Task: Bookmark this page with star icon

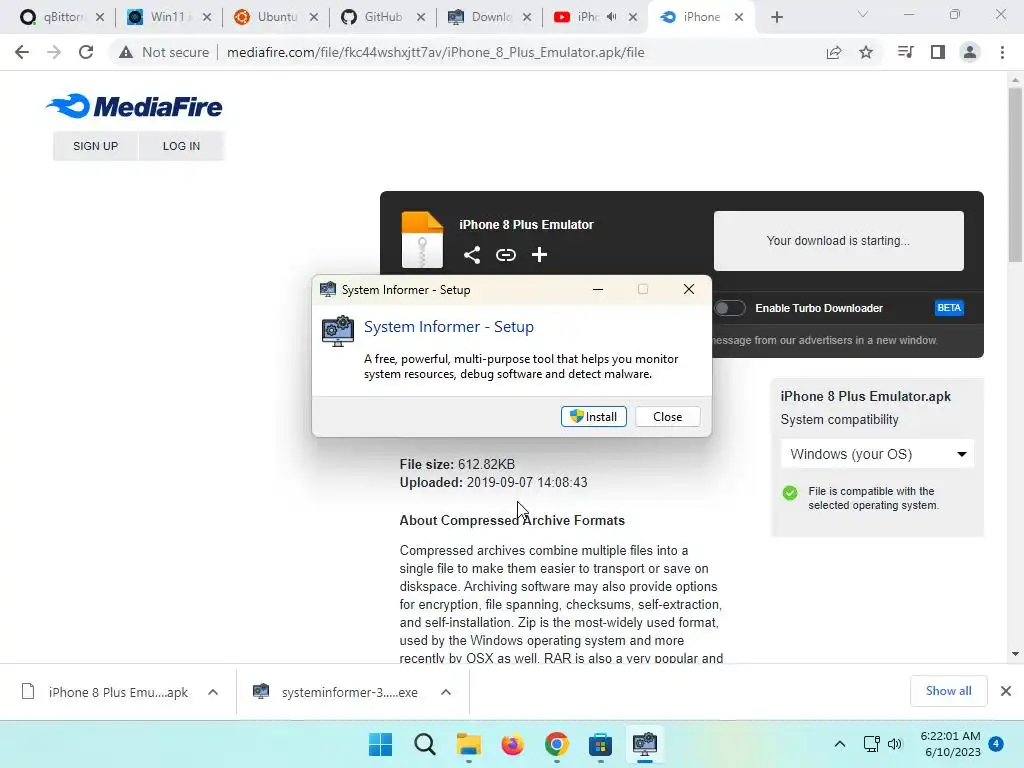Action: click(x=866, y=52)
